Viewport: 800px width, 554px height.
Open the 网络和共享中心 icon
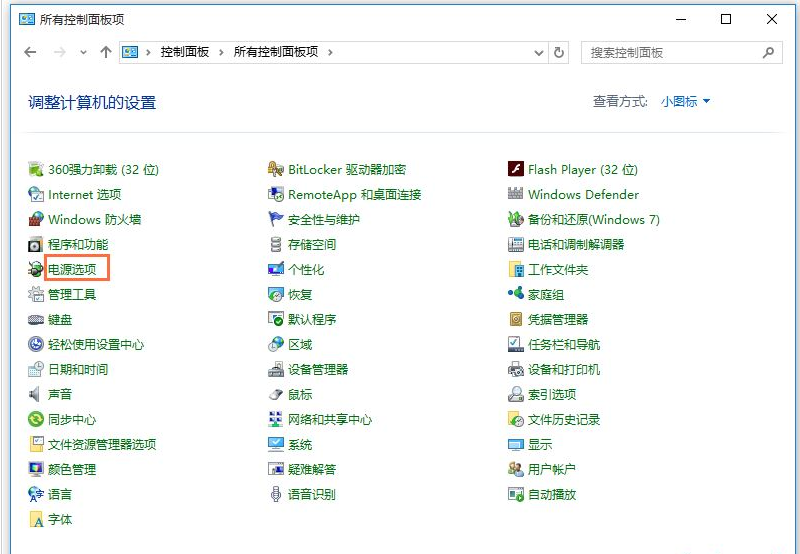click(x=276, y=420)
